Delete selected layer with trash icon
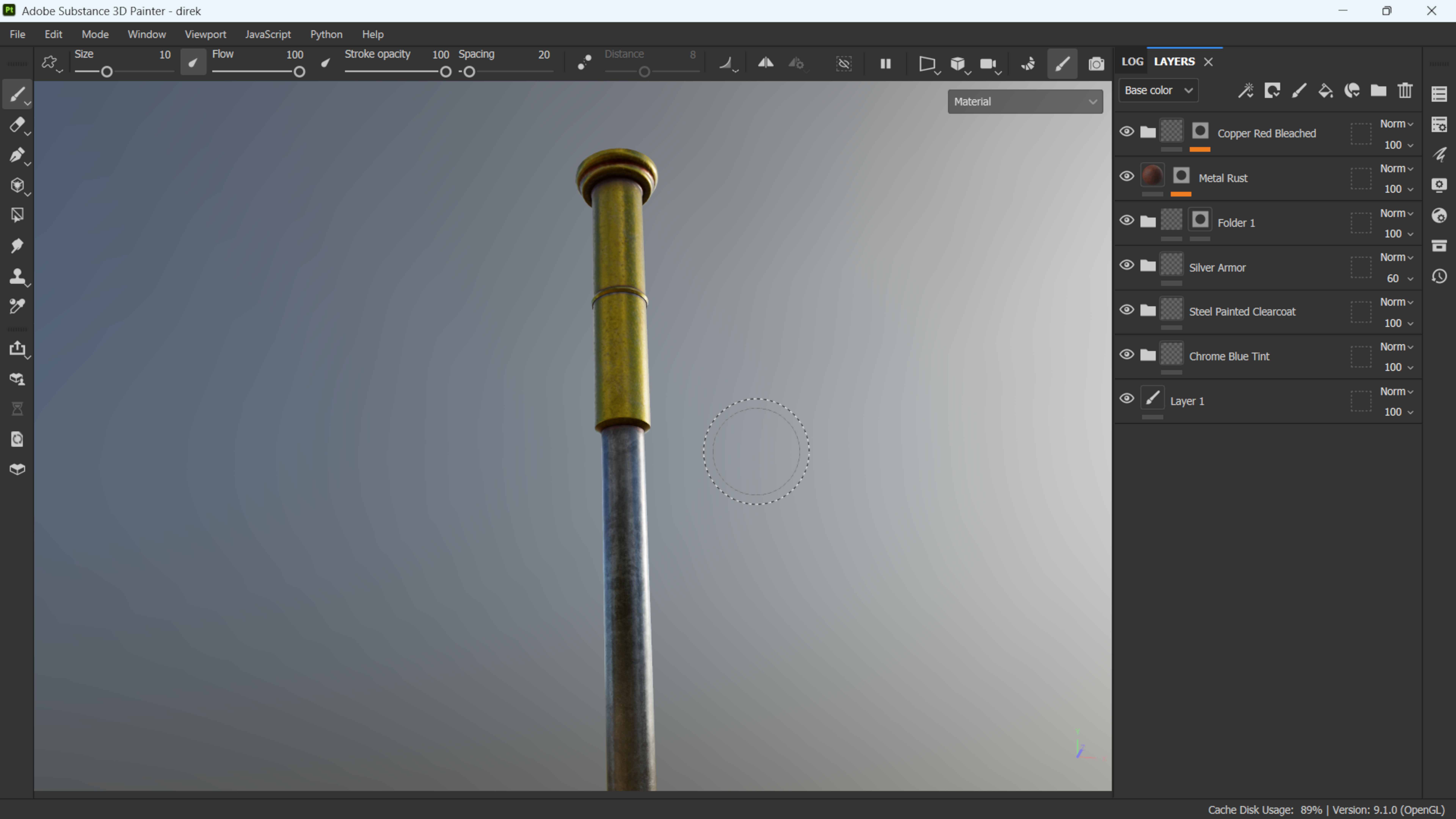This screenshot has width=1456, height=819. pyautogui.click(x=1405, y=90)
